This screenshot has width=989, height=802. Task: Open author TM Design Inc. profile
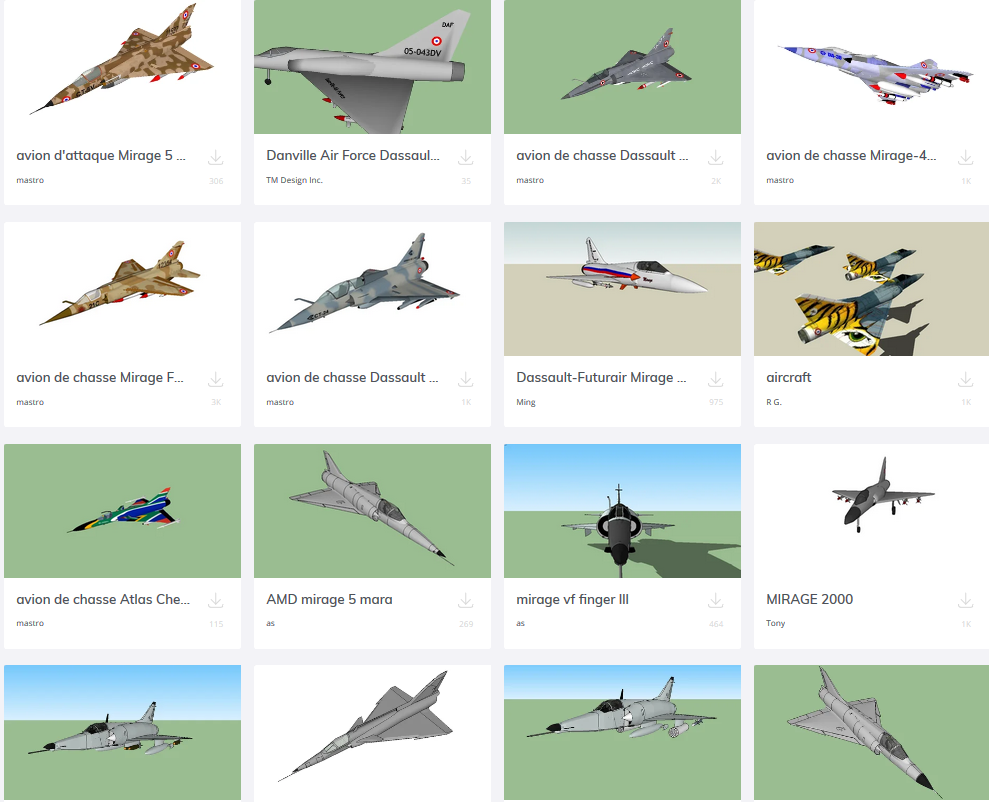[x=294, y=180]
